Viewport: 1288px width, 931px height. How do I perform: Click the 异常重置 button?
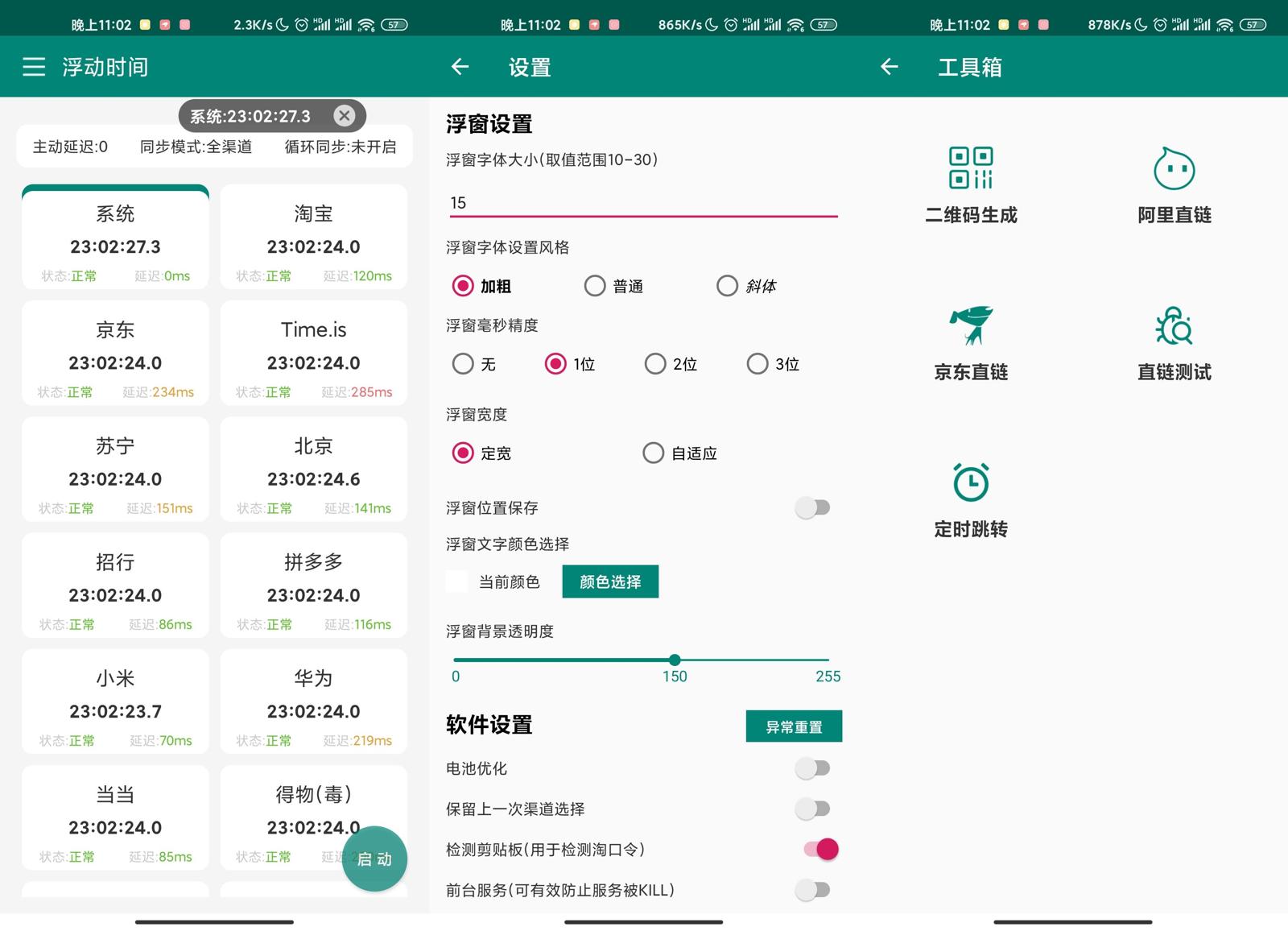[x=794, y=726]
